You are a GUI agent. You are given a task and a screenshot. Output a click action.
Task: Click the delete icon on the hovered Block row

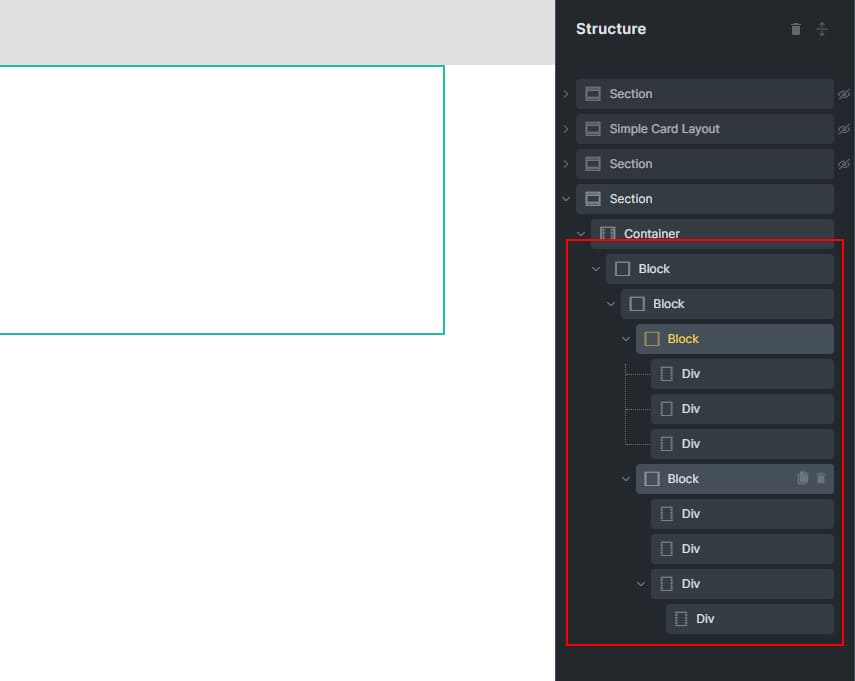(x=821, y=478)
